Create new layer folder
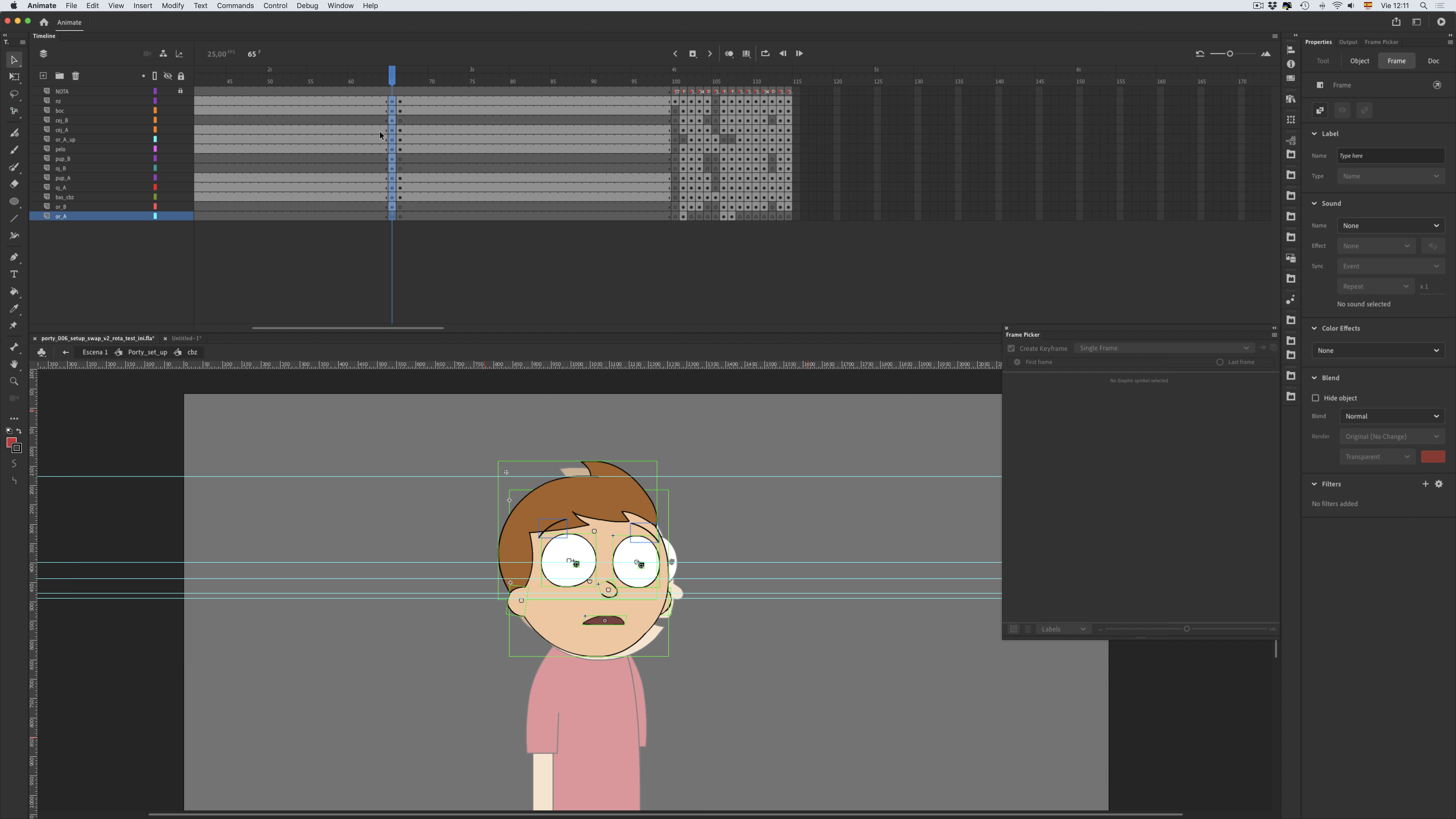This screenshot has height=819, width=1456. point(59,76)
